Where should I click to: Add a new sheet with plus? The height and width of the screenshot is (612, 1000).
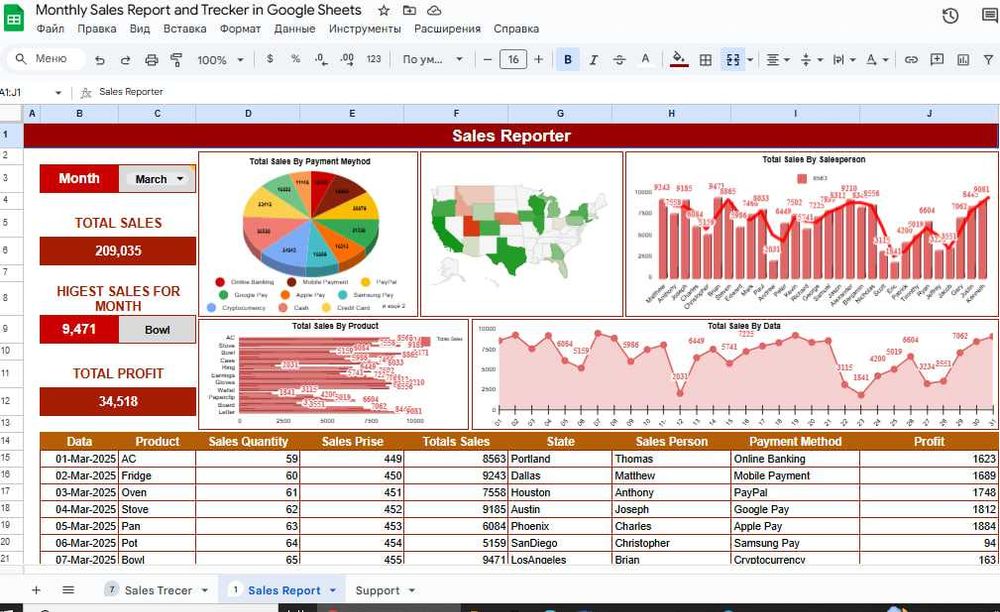click(36, 590)
